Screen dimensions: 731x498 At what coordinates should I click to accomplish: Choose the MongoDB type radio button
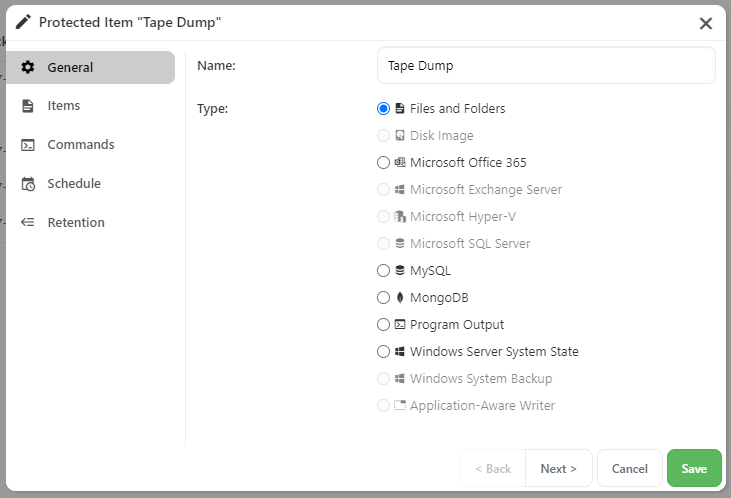[383, 297]
